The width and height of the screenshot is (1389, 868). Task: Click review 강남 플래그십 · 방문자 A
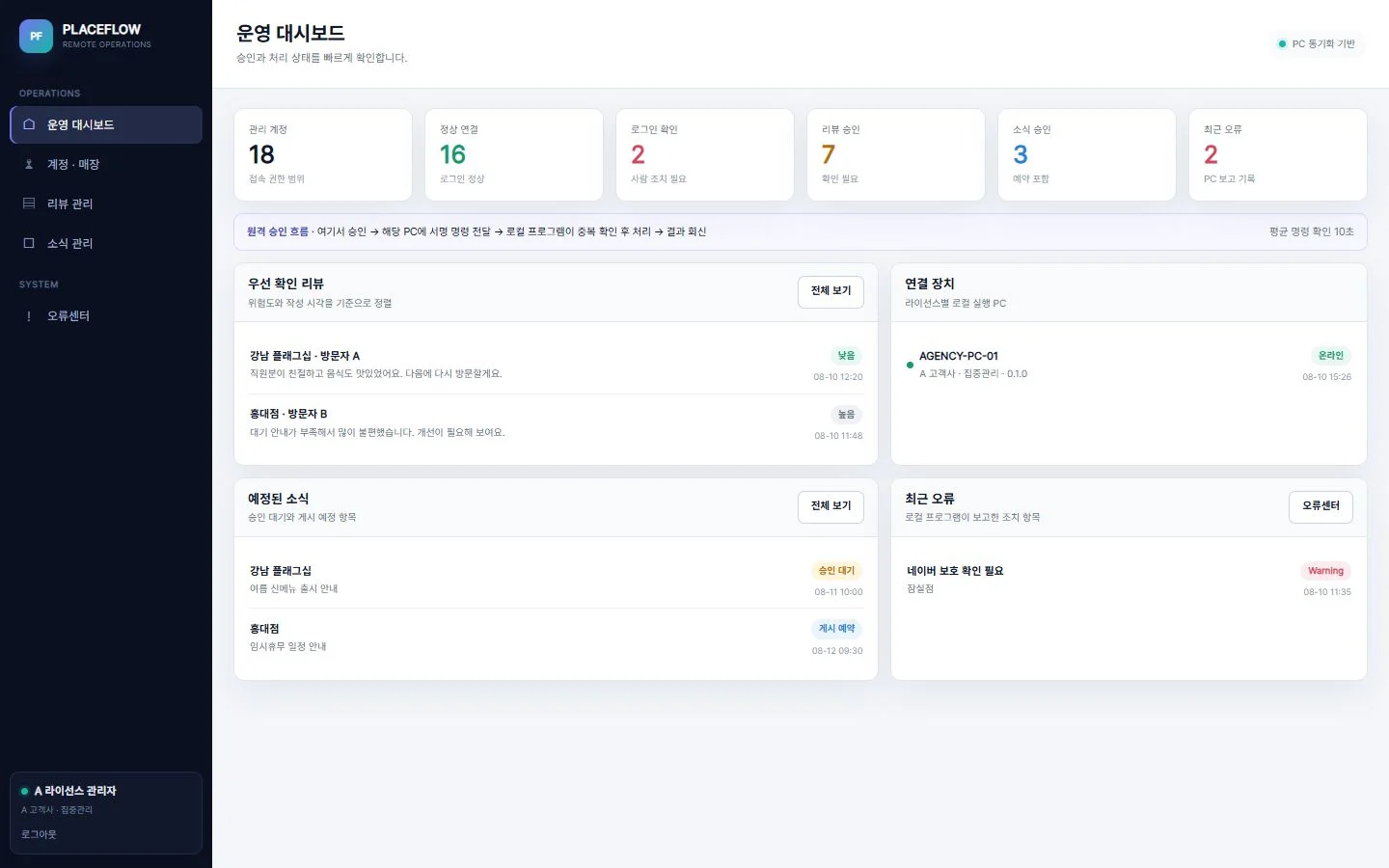556,365
